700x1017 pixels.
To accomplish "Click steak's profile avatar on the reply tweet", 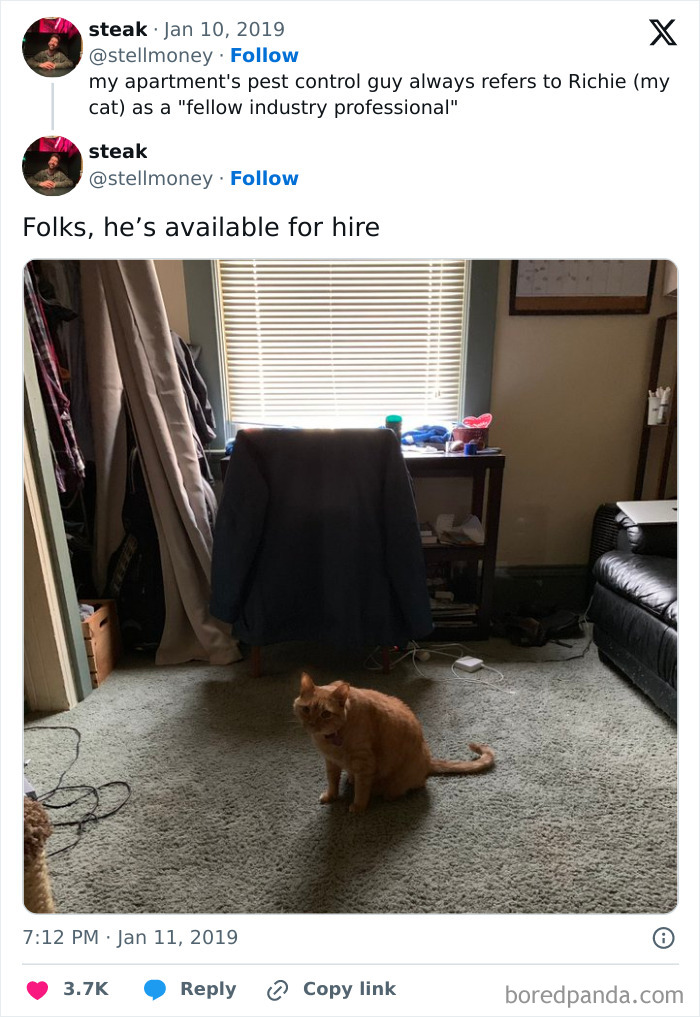I will pos(52,165).
